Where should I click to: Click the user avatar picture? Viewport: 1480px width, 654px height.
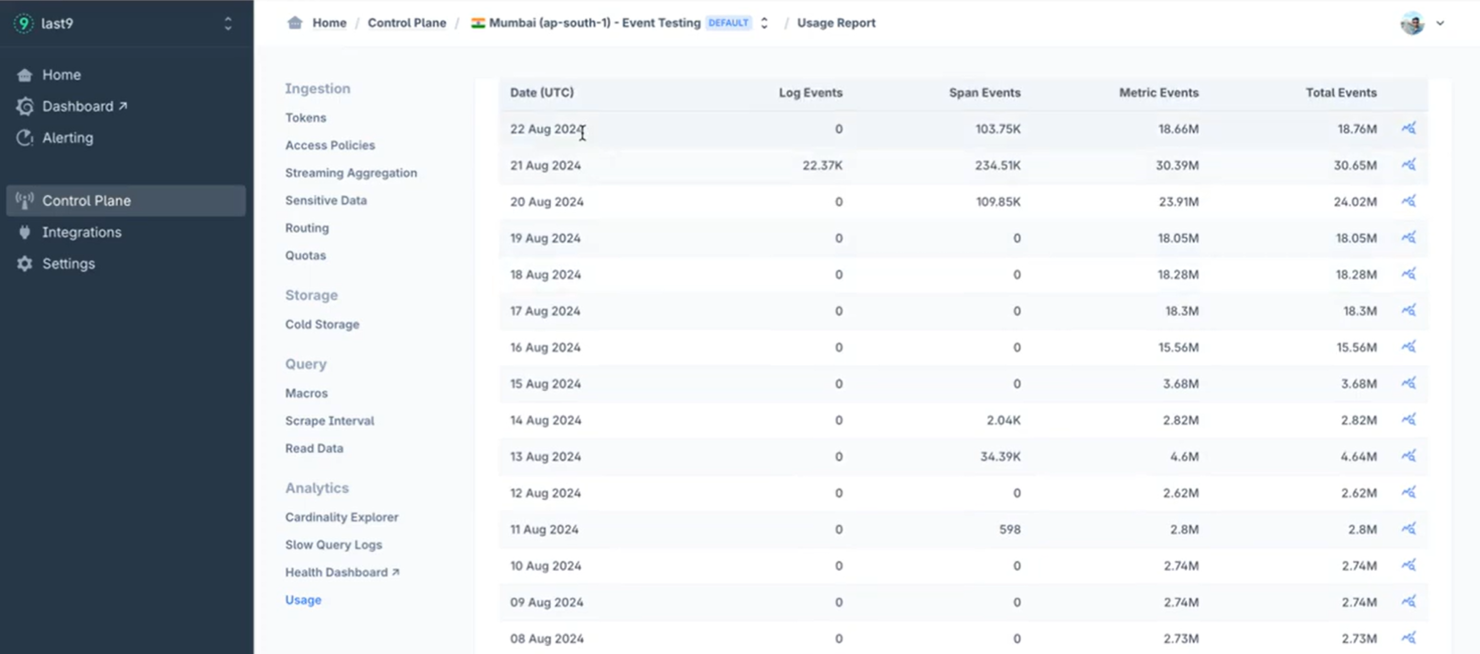coord(1412,23)
